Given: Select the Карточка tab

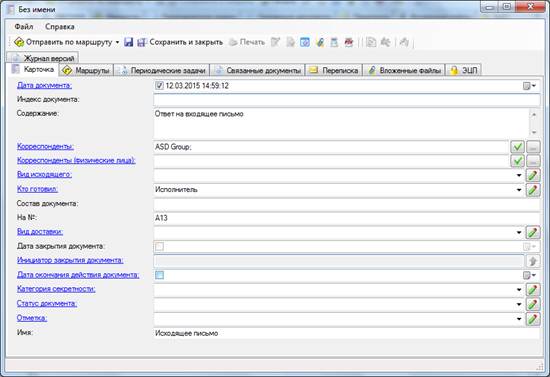Looking at the screenshot, I should click(33, 69).
